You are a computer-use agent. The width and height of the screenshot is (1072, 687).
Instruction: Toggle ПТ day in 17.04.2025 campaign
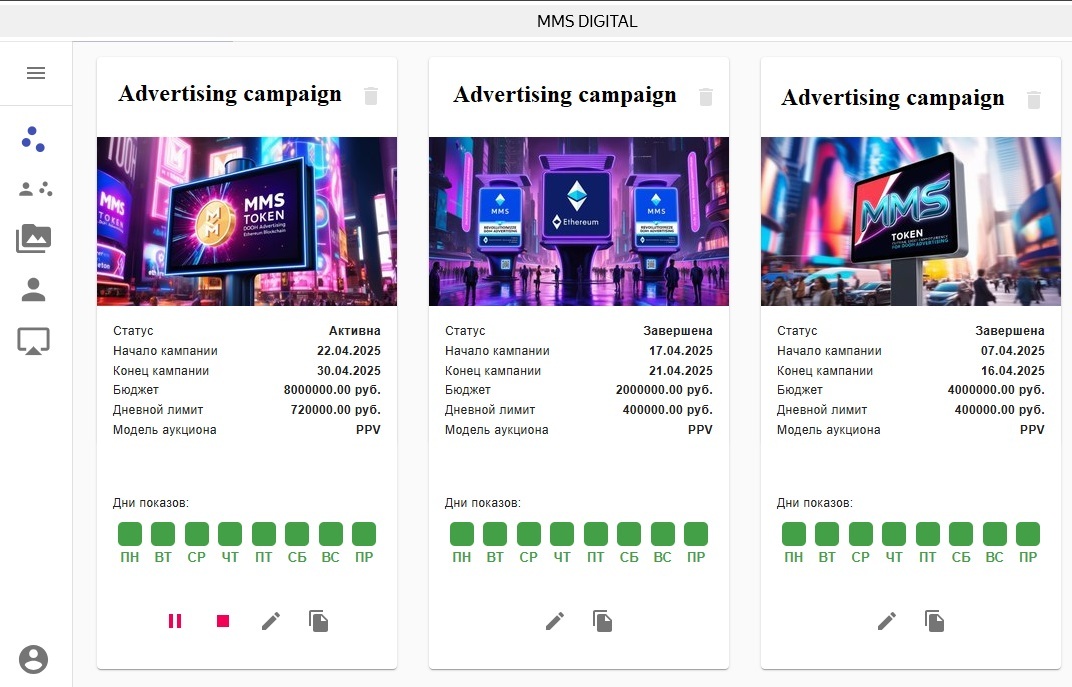coord(596,534)
